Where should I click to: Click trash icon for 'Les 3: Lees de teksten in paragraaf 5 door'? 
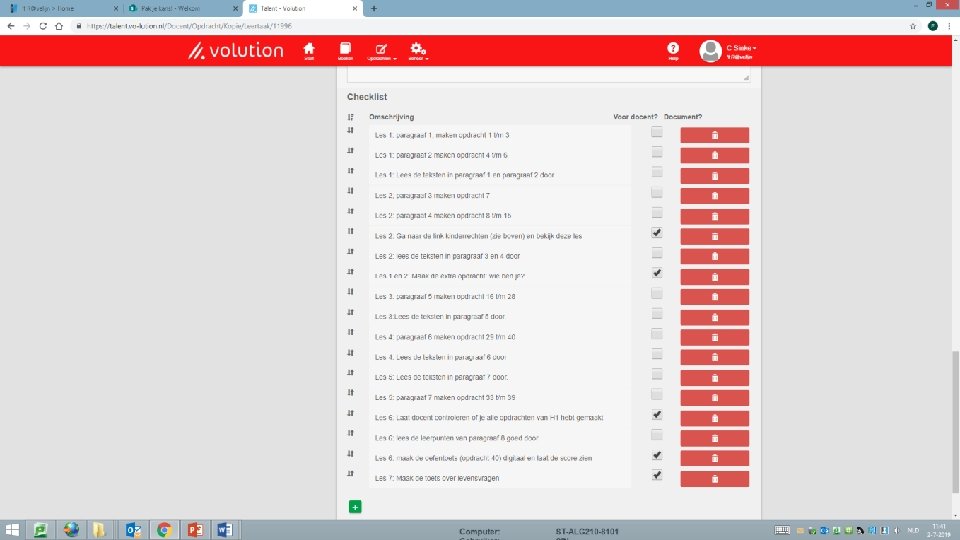pos(714,317)
